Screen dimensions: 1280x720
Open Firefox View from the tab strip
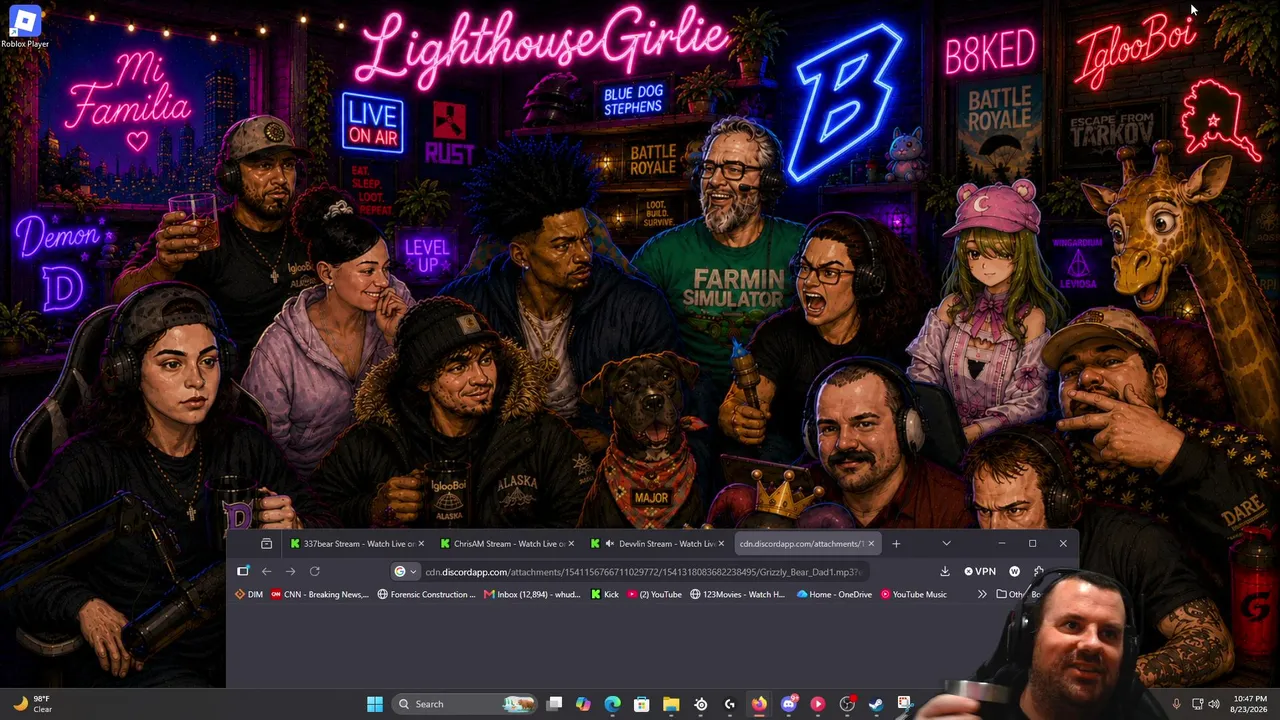click(x=266, y=544)
